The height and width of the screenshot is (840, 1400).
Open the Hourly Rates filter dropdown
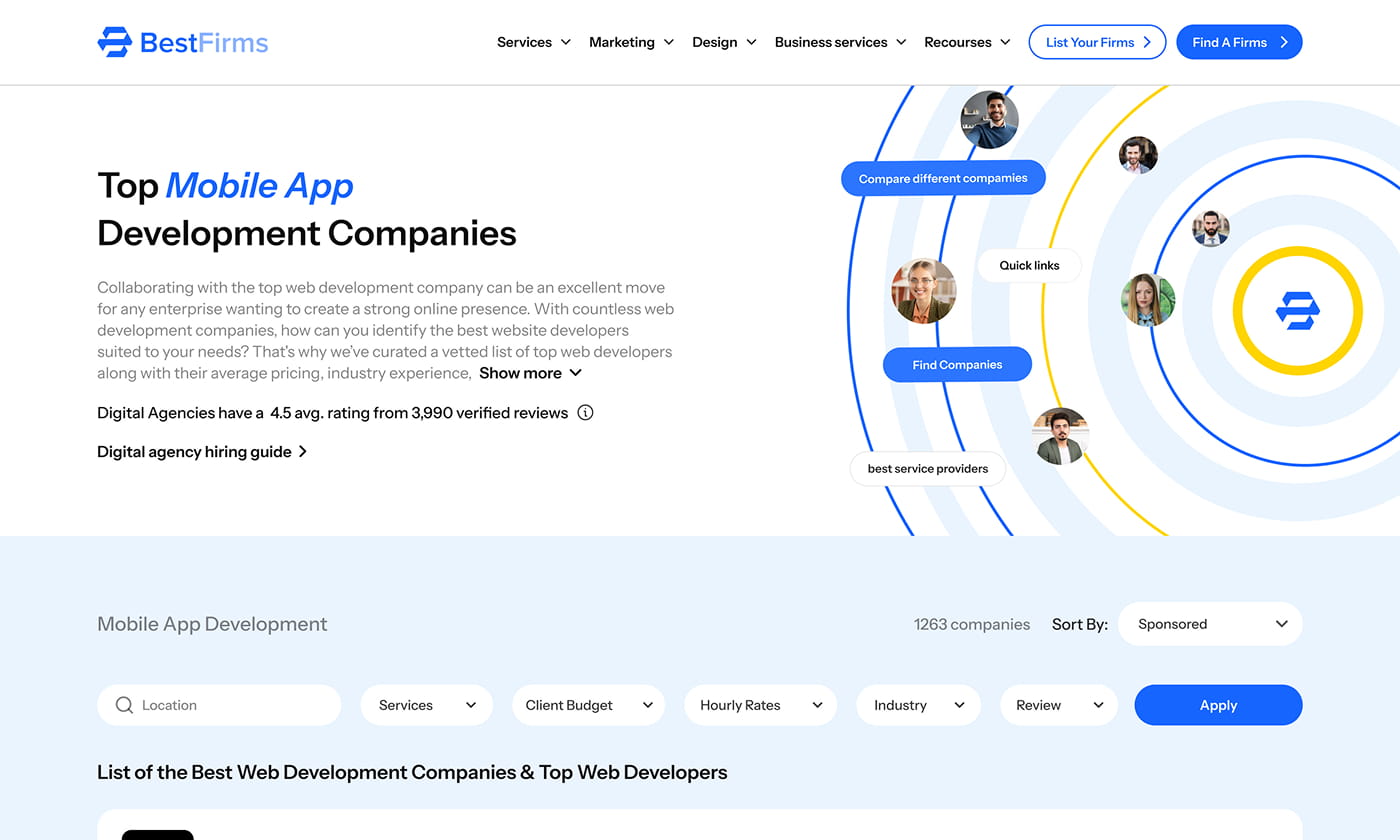click(x=760, y=705)
